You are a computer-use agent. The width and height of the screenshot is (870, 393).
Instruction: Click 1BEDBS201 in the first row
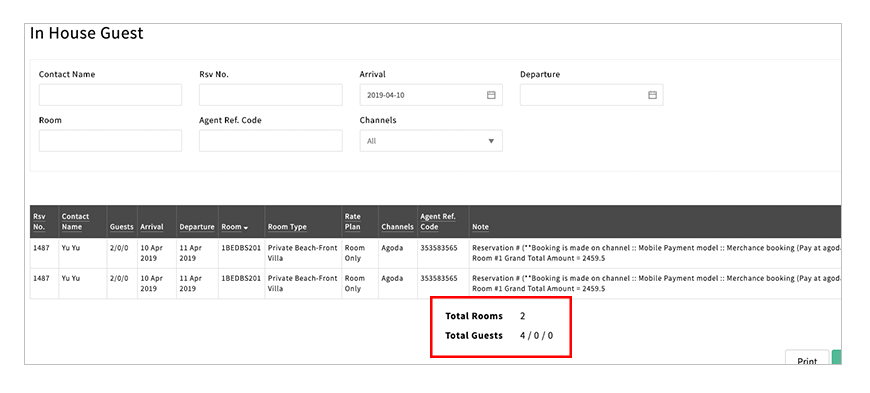(241, 248)
